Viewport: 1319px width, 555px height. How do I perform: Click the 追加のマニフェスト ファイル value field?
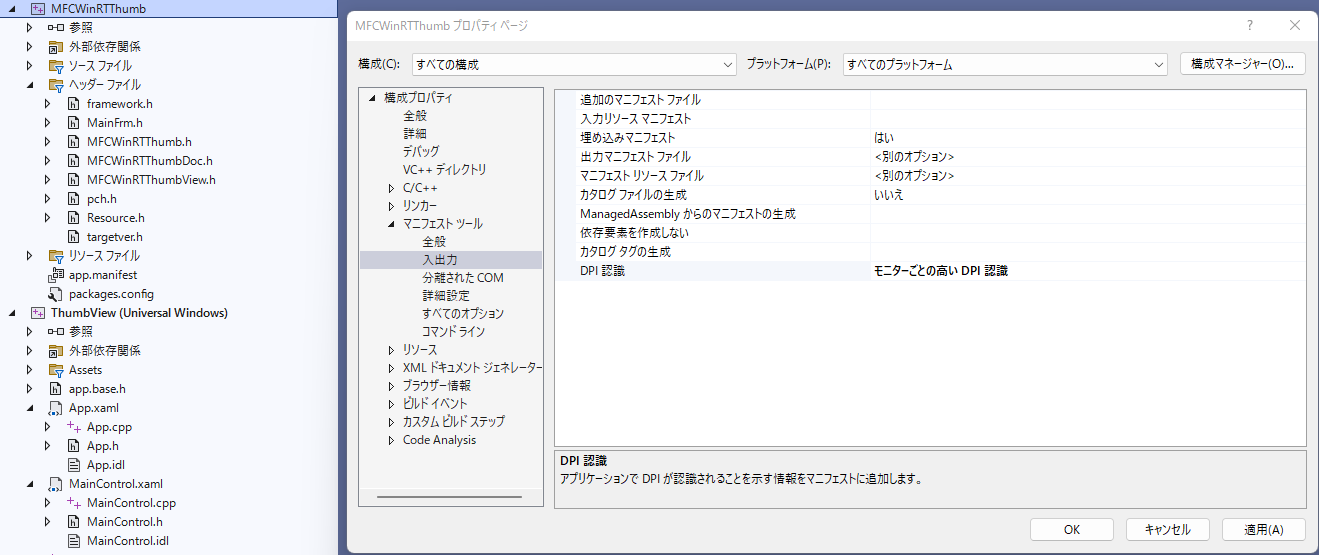[1088, 100]
